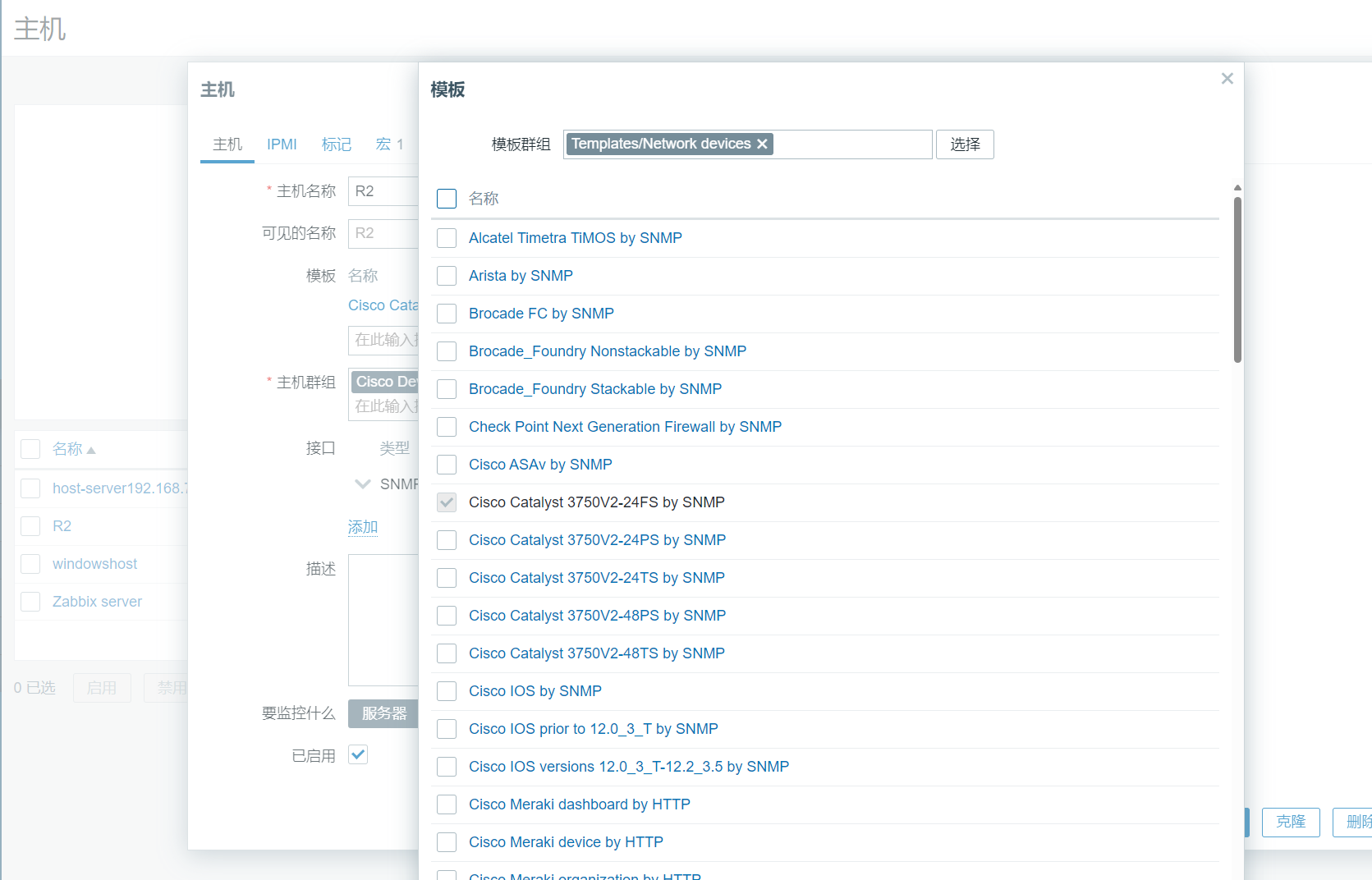This screenshot has width=1372, height=880.
Task: Open Cisco IOS by SNMP link
Action: (535, 691)
